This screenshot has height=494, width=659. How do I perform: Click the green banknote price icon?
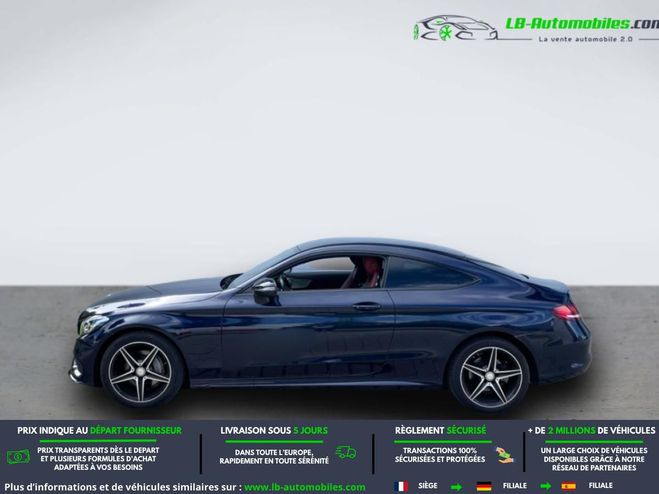(18, 457)
